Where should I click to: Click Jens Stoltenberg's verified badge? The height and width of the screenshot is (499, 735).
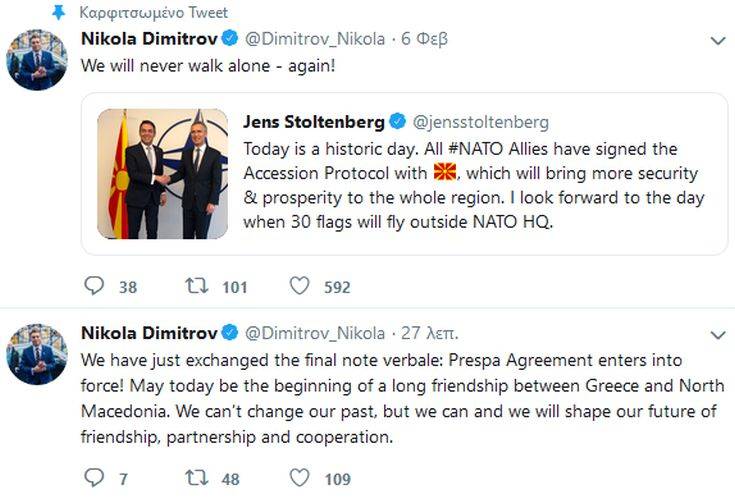click(x=397, y=123)
